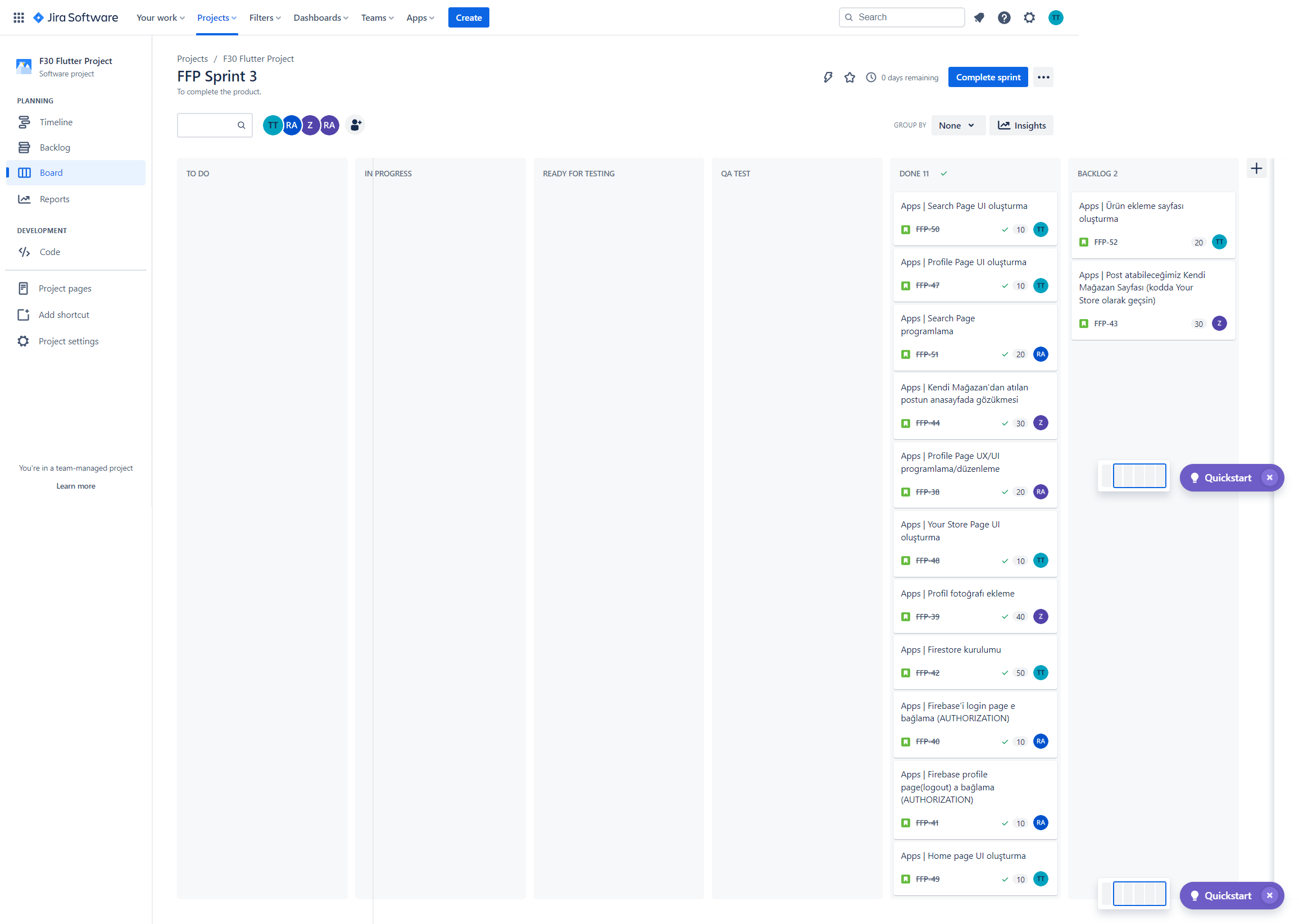This screenshot has width=1299, height=924.
Task: Toggle the Insights panel
Action: coord(1021,125)
